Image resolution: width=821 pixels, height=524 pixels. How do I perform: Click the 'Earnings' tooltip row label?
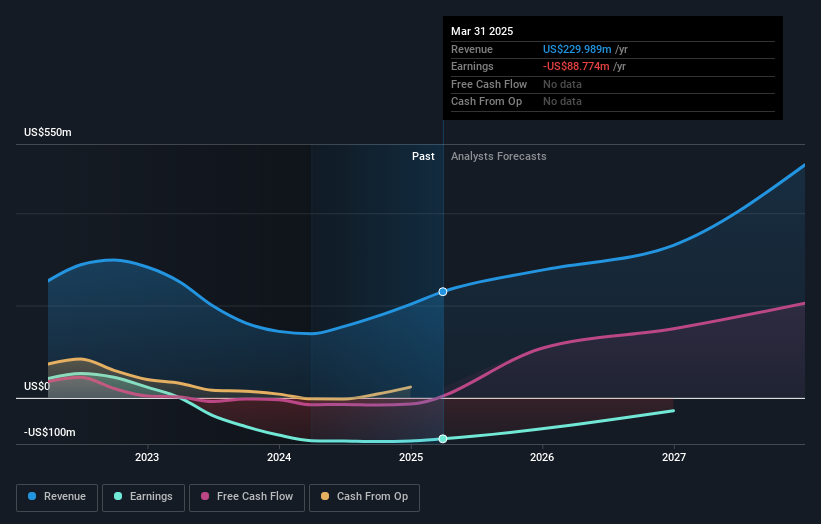pos(472,66)
